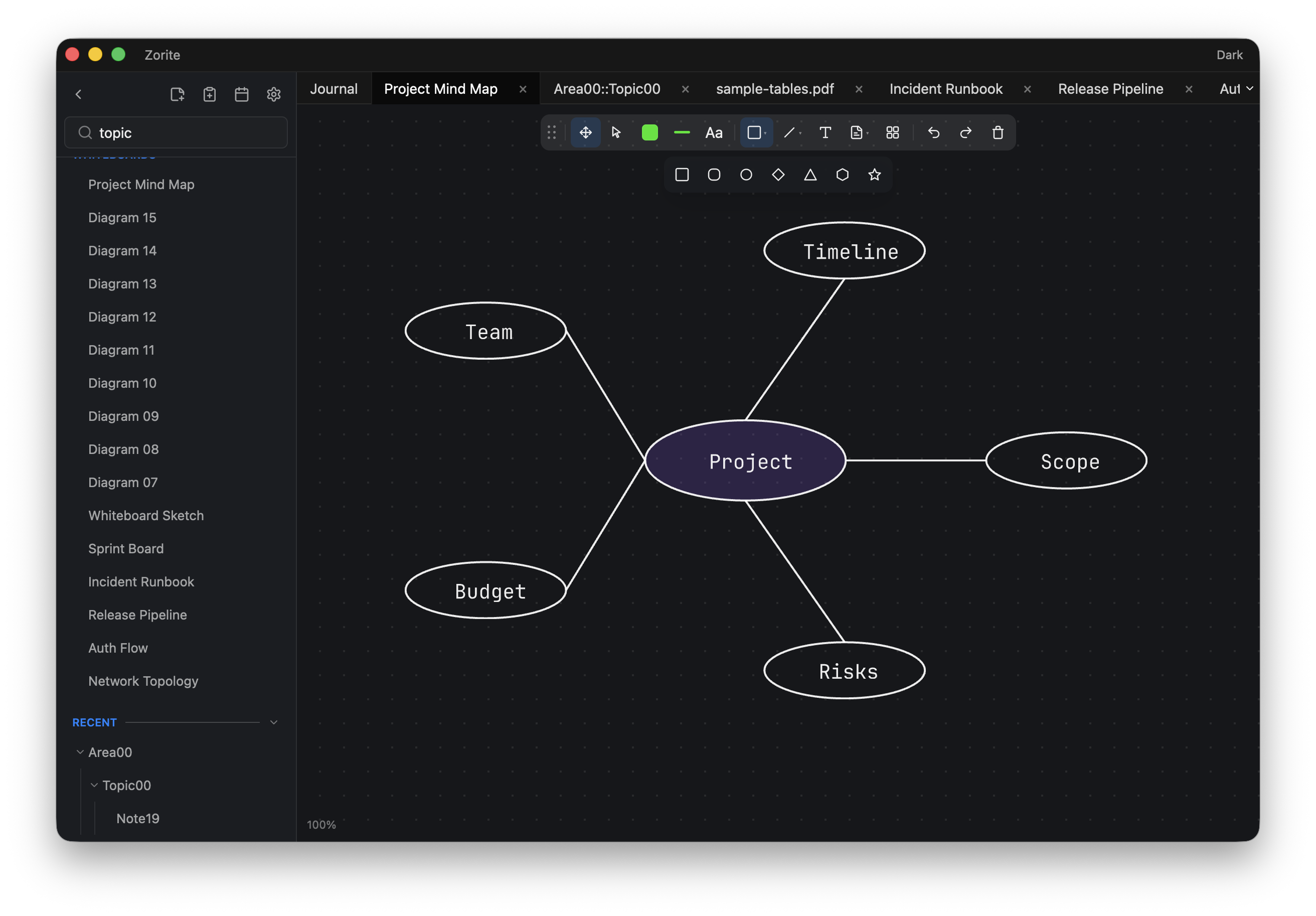Collapse the Area00 tree node
Image resolution: width=1316 pixels, height=916 pixels.
[80, 751]
